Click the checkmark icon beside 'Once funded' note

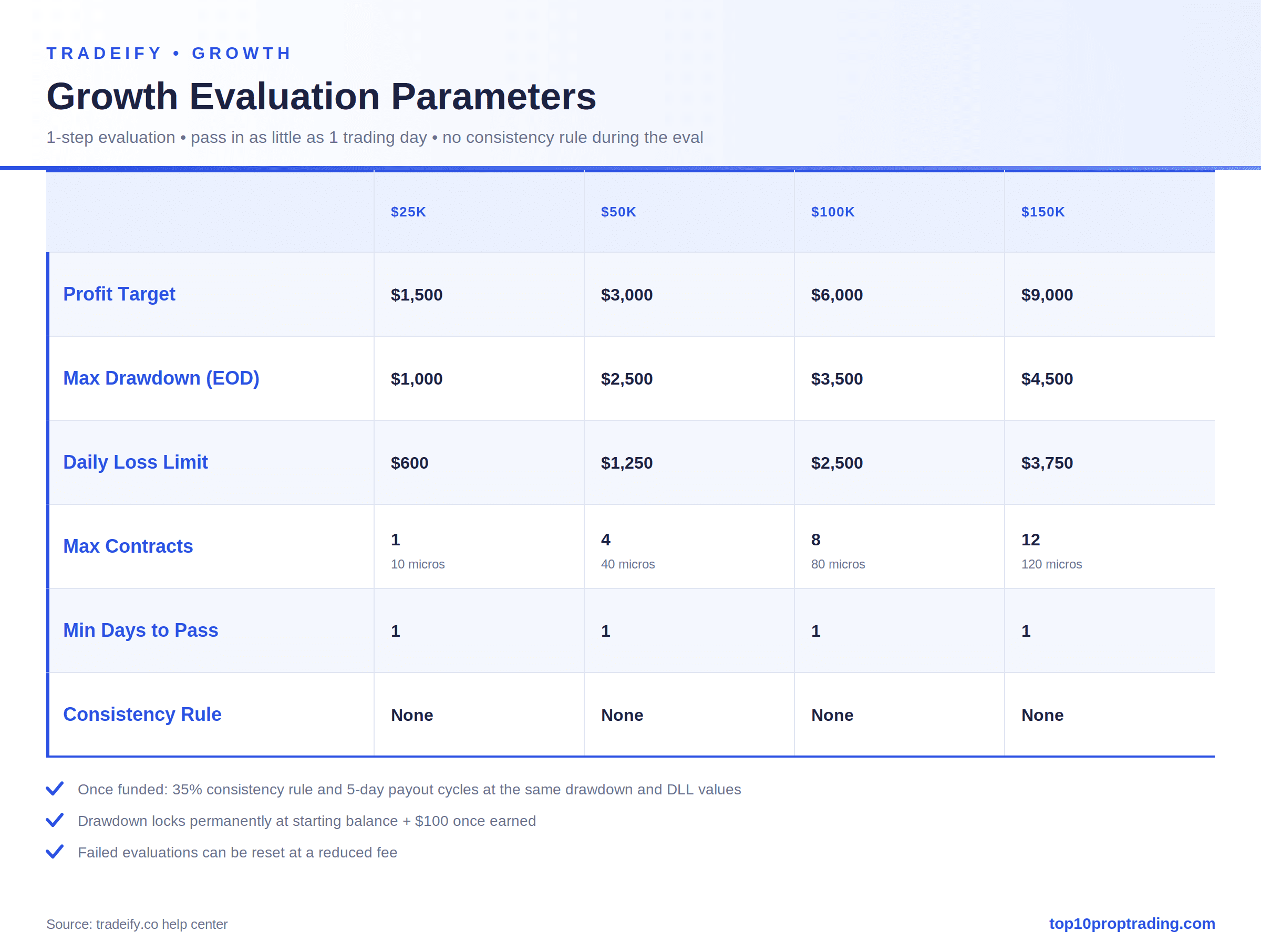[x=55, y=789]
